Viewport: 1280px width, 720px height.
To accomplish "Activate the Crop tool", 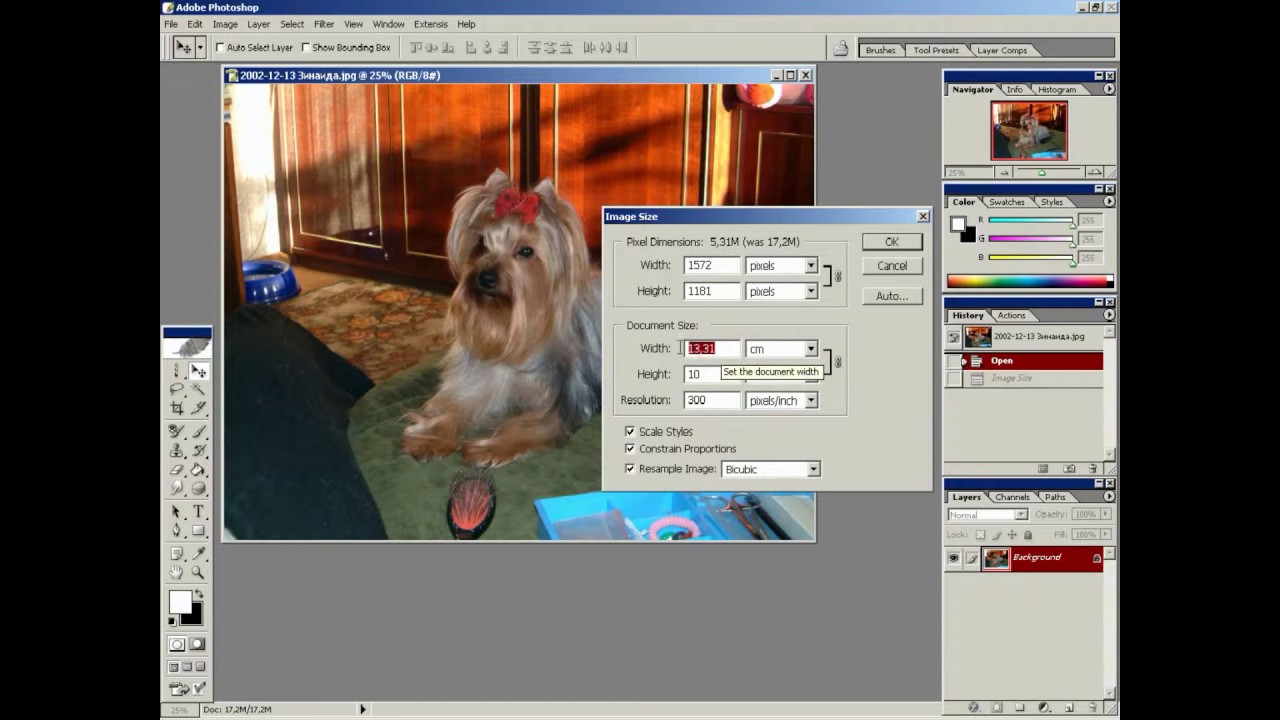I will coord(177,408).
